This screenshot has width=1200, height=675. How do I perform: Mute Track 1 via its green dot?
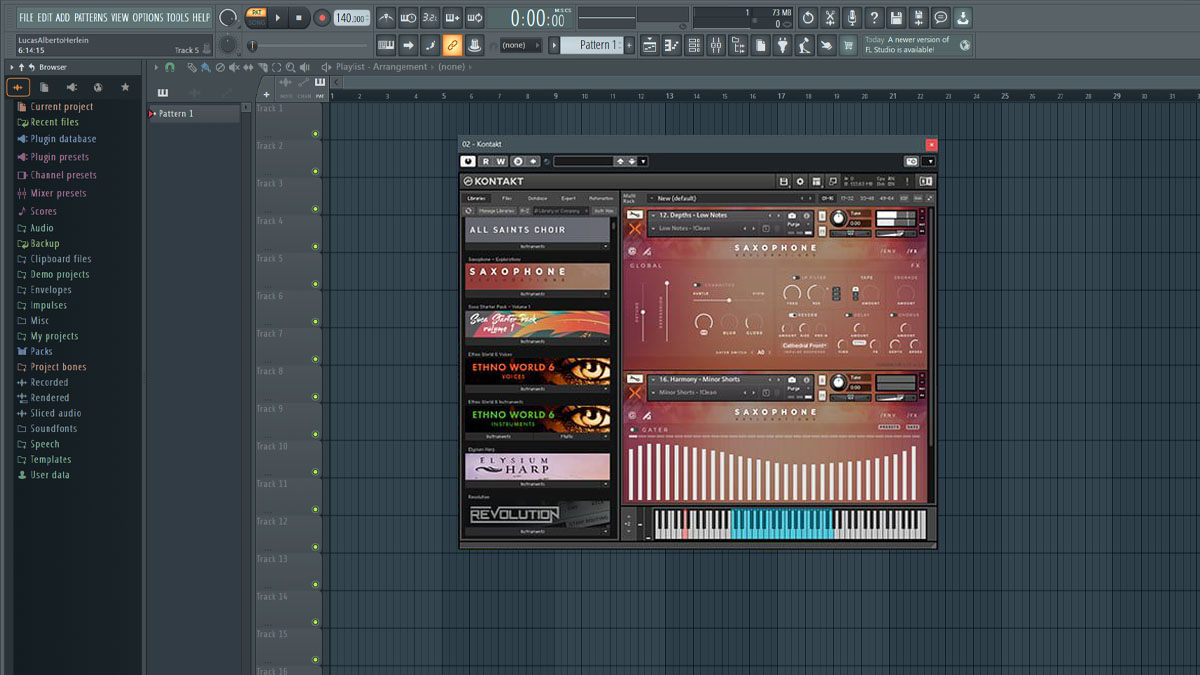pos(315,134)
